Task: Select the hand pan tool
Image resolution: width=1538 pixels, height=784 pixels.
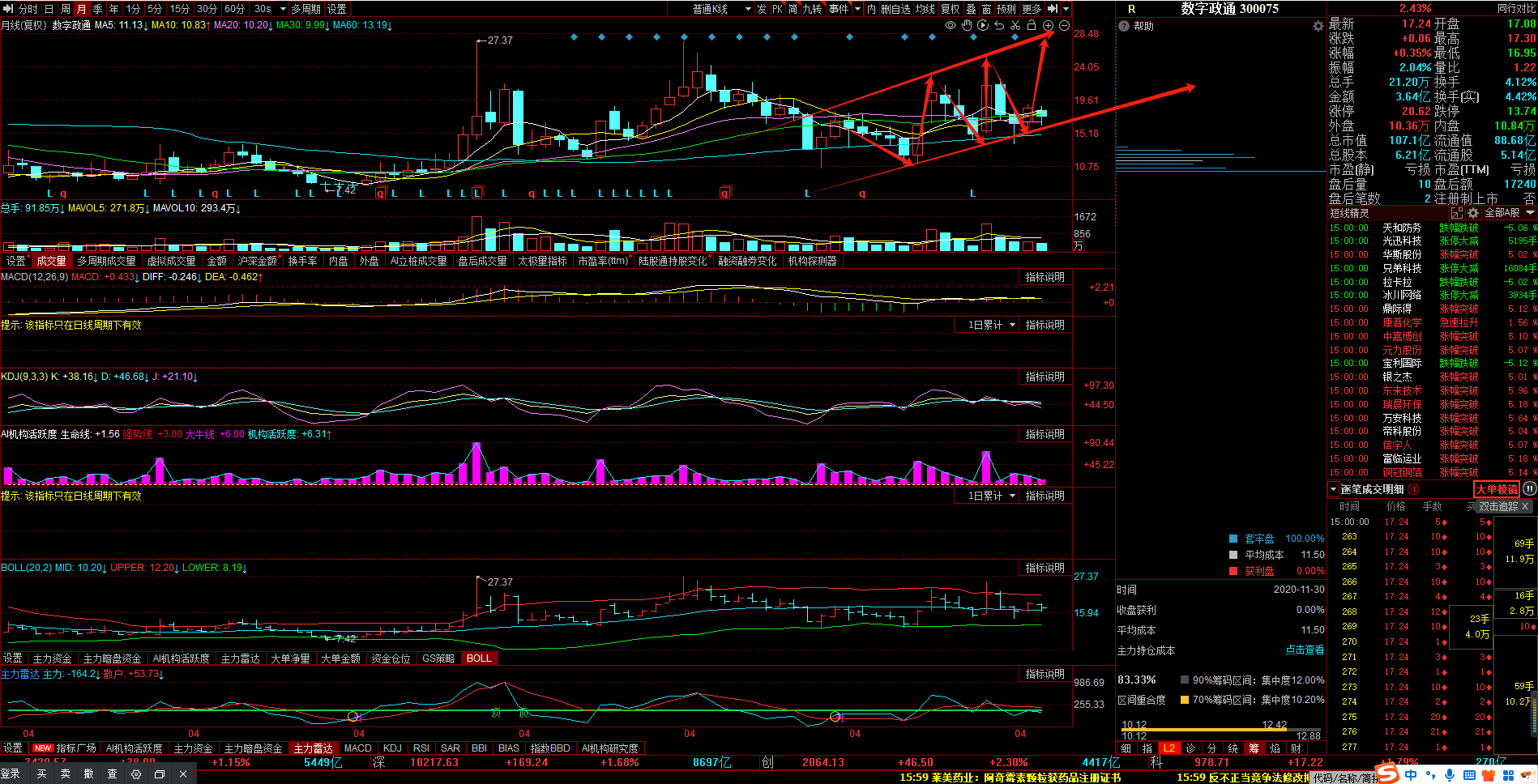Action: (967, 25)
